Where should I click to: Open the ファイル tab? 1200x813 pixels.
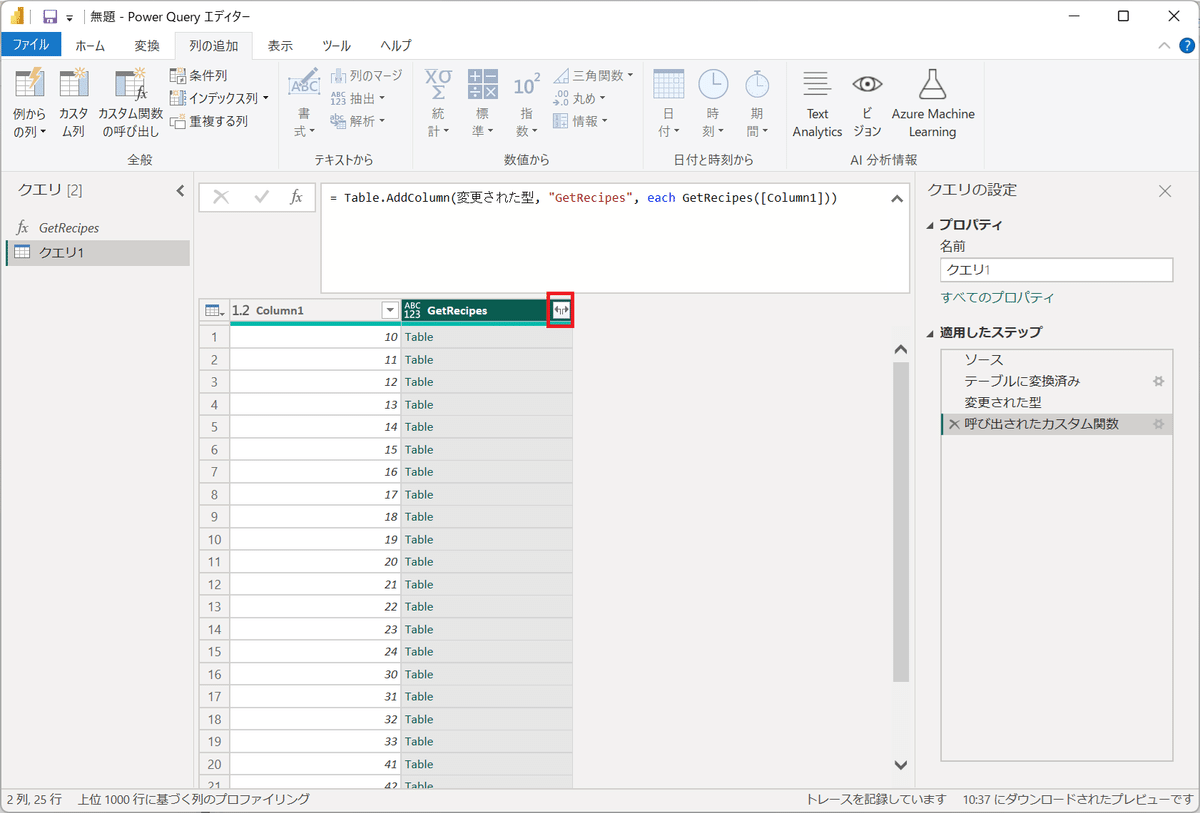(x=31, y=45)
